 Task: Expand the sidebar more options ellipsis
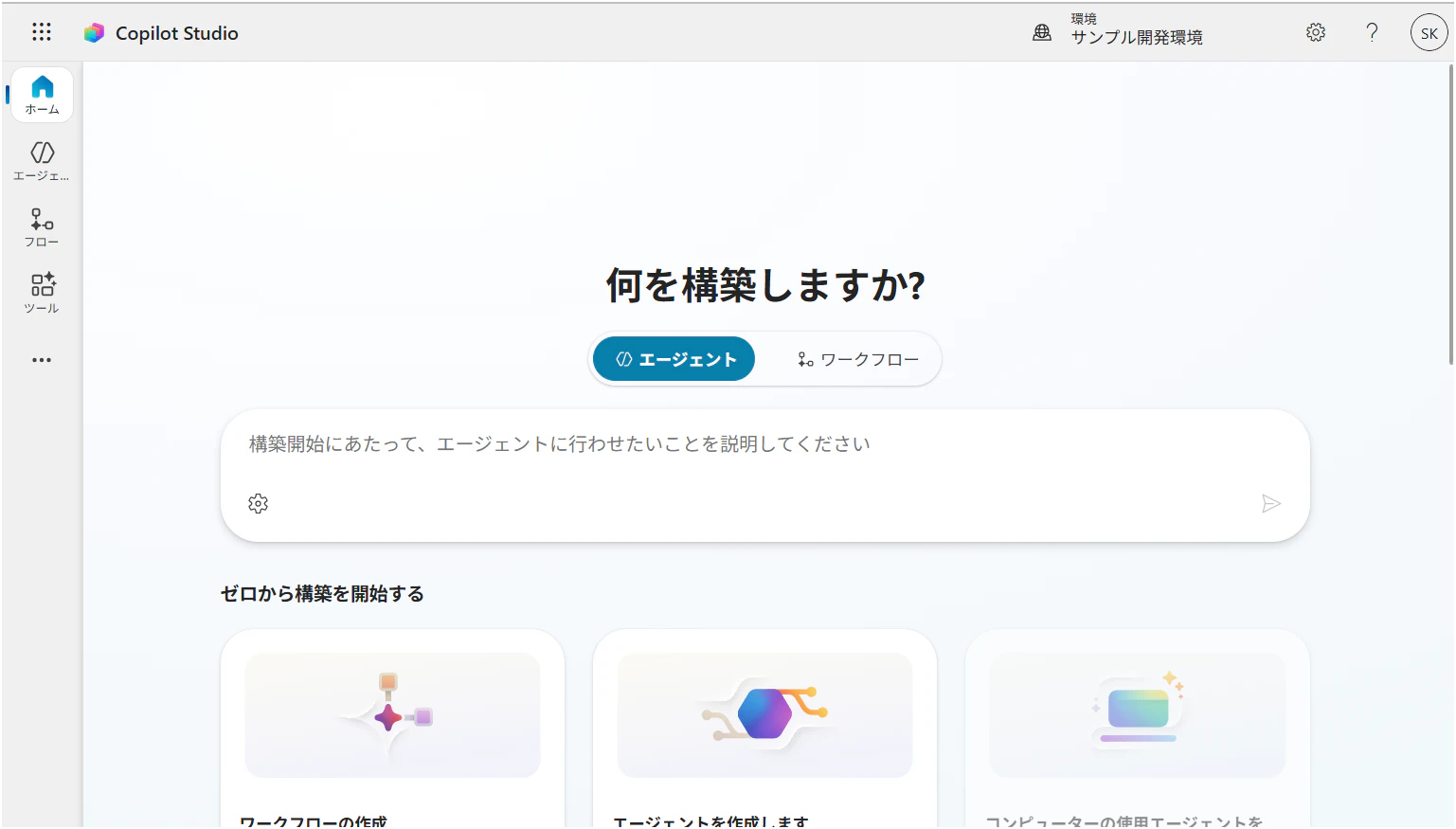coord(42,360)
